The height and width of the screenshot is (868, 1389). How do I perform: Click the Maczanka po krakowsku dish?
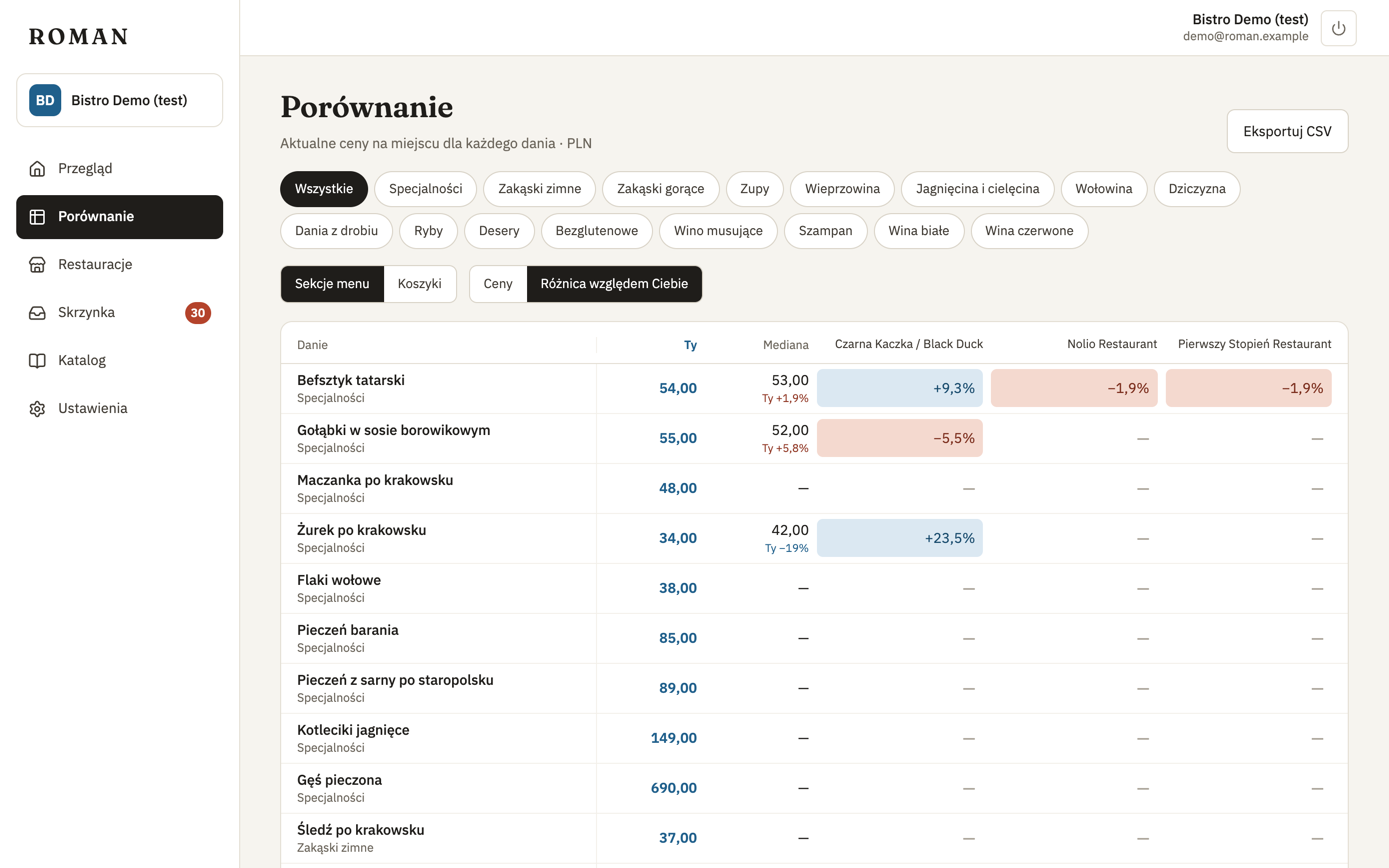point(375,480)
